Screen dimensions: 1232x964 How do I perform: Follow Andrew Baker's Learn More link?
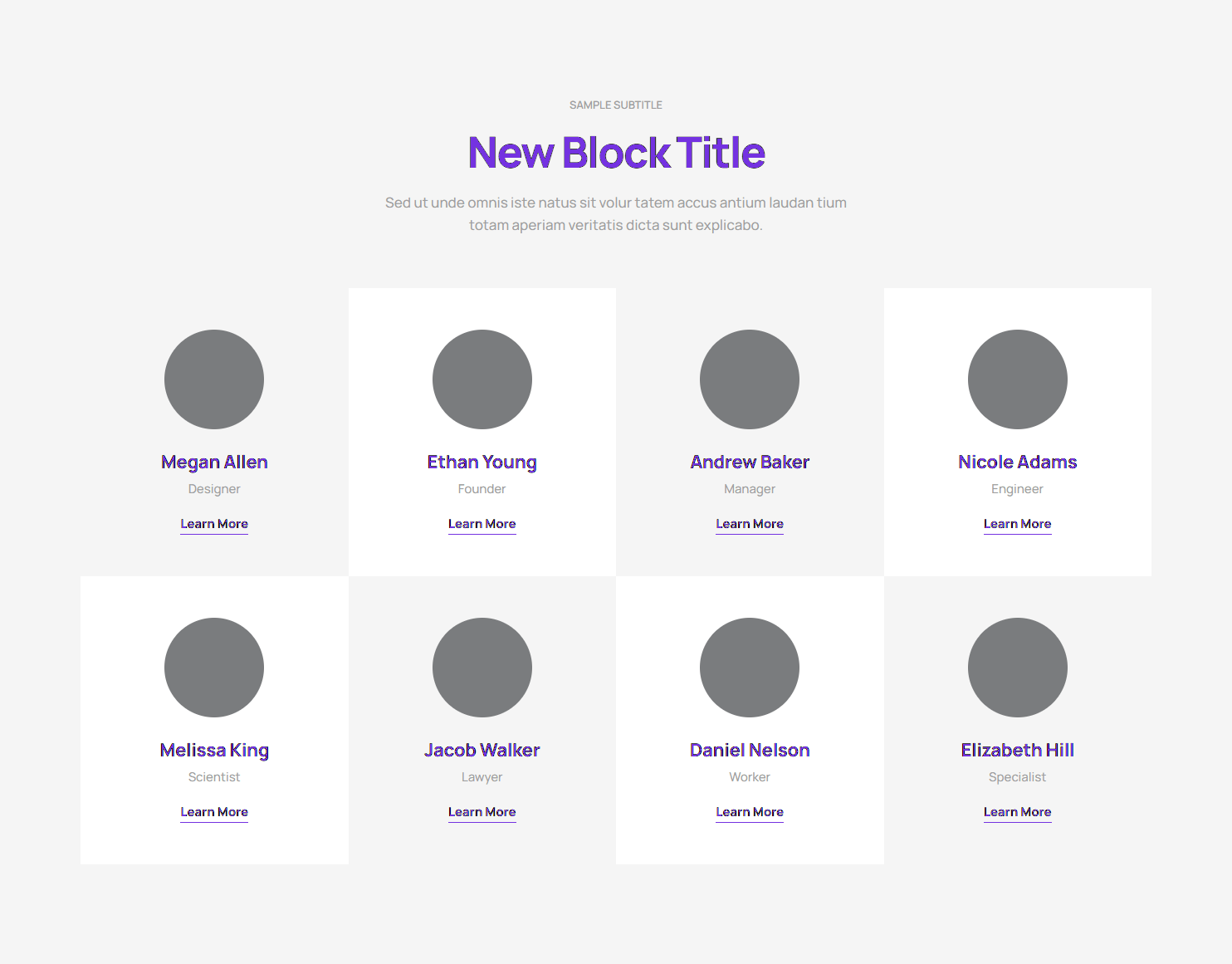tap(750, 524)
